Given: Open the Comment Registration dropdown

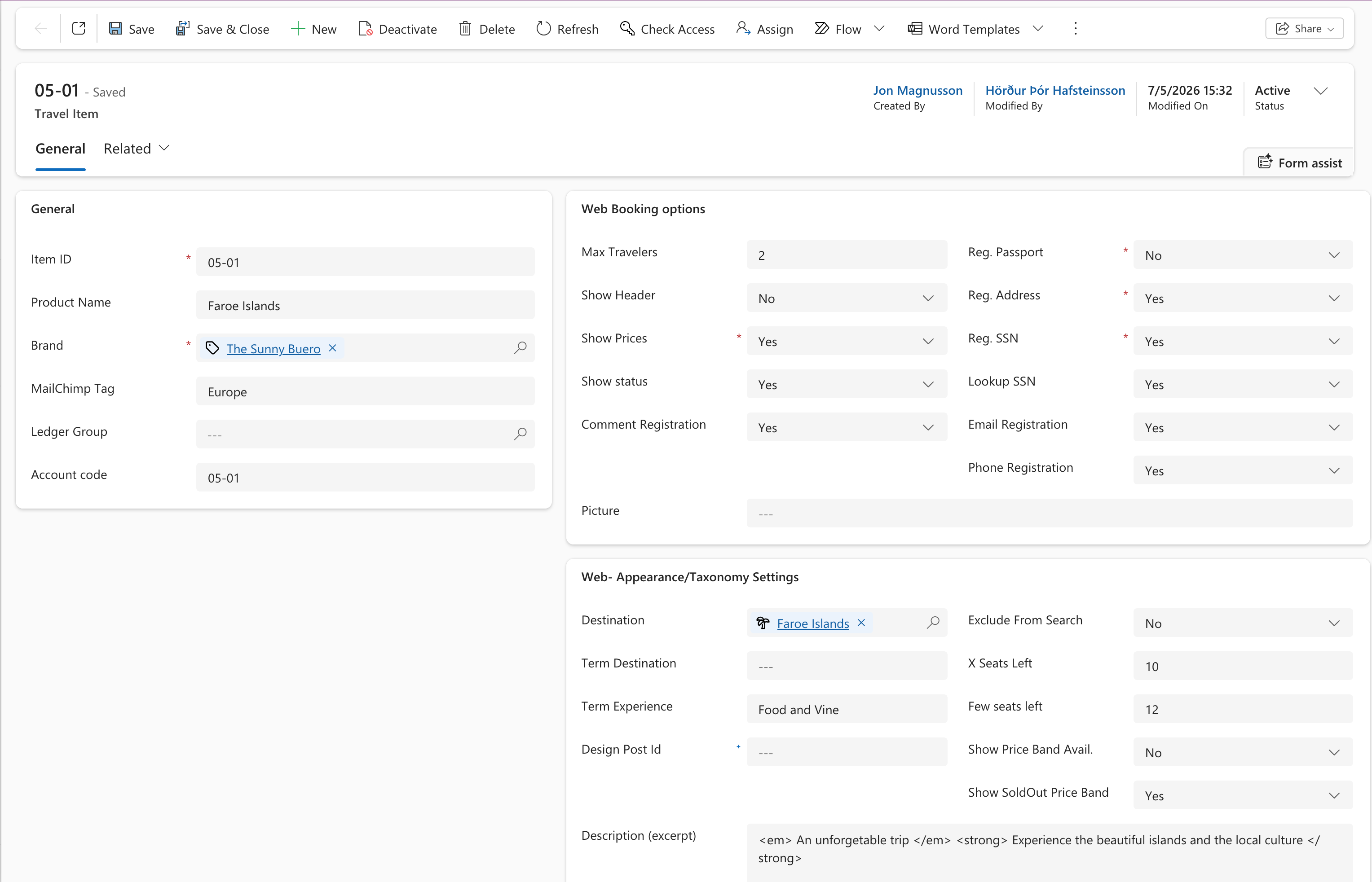Looking at the screenshot, I should (x=847, y=428).
